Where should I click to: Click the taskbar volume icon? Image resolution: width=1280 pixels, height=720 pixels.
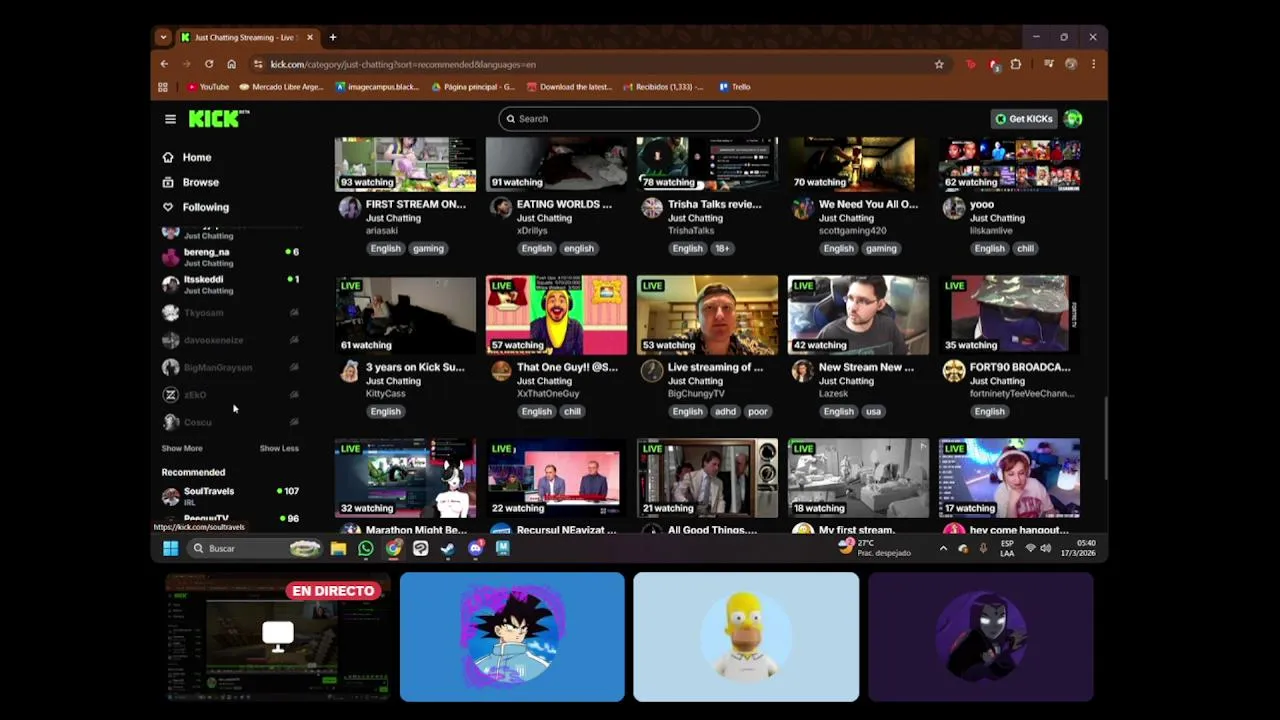tap(1045, 548)
